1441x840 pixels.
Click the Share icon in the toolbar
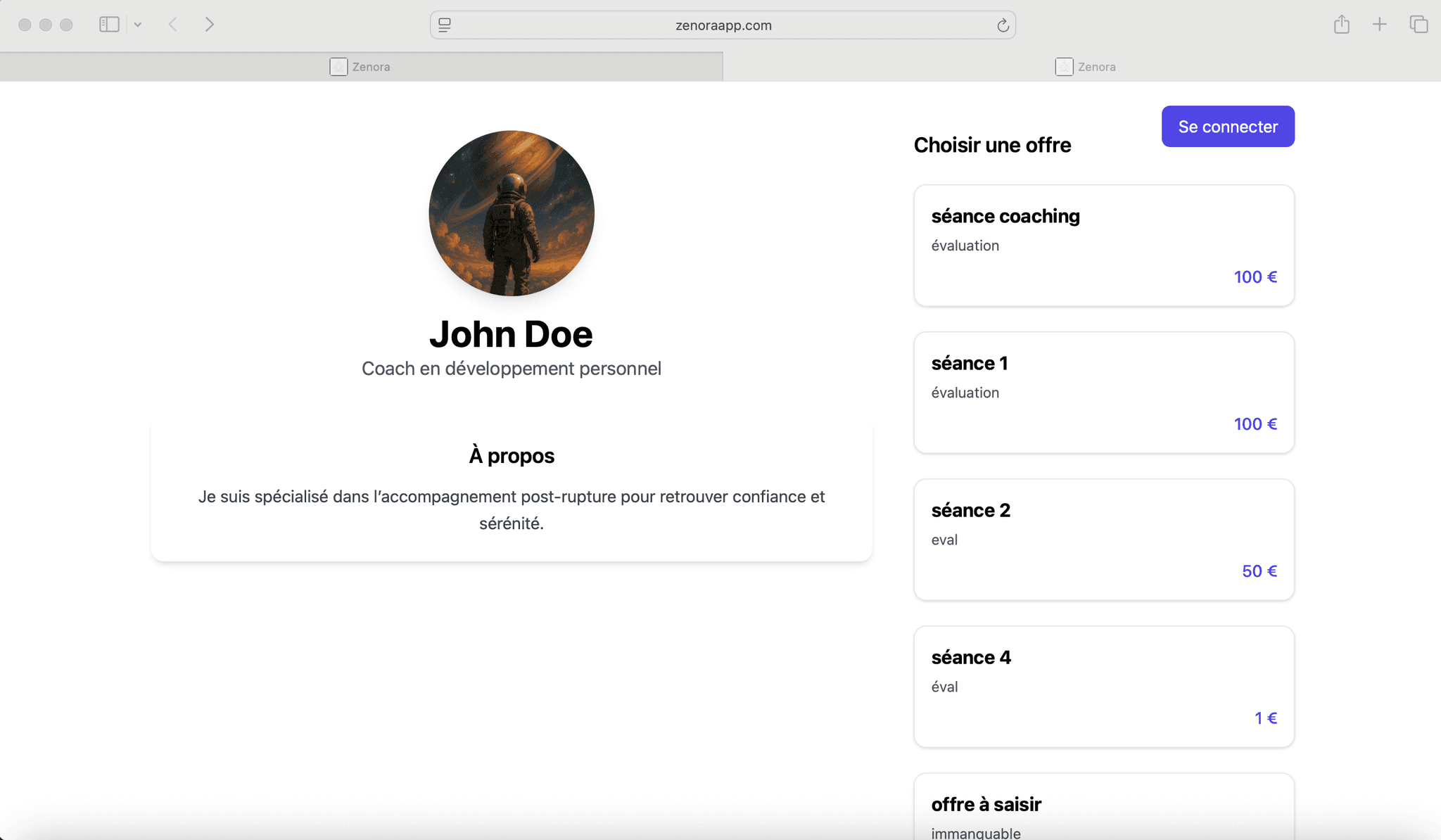[1341, 24]
